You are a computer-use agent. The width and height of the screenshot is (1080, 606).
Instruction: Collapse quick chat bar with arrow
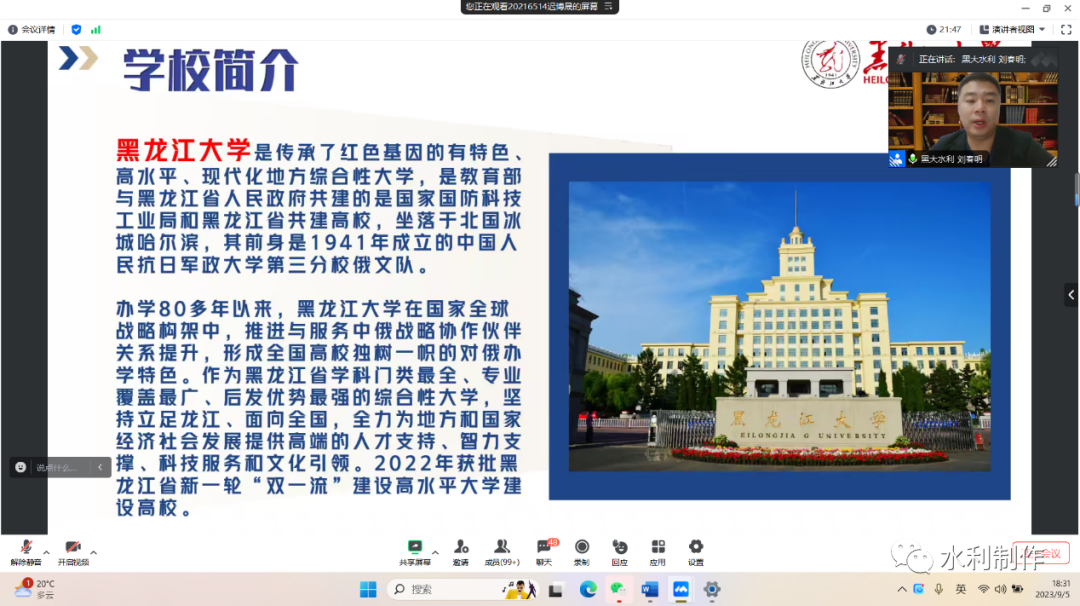pos(100,468)
